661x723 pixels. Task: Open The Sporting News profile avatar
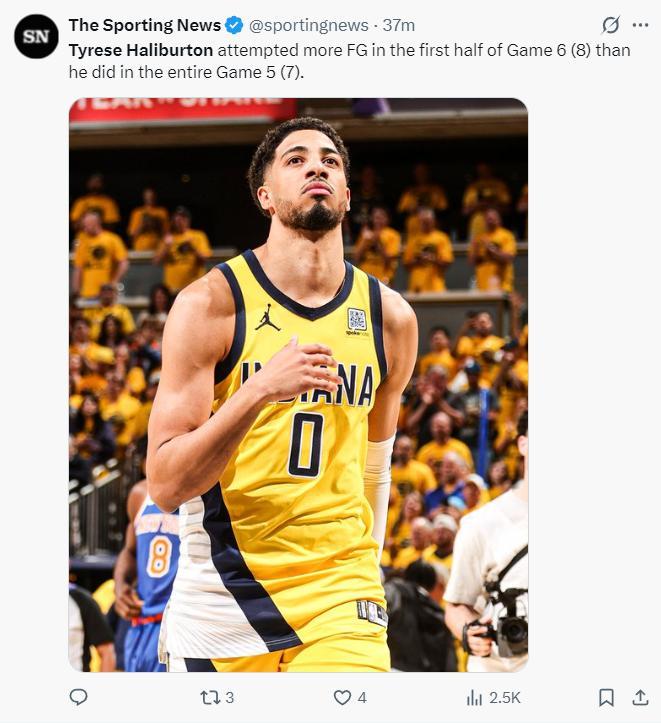coord(36,36)
